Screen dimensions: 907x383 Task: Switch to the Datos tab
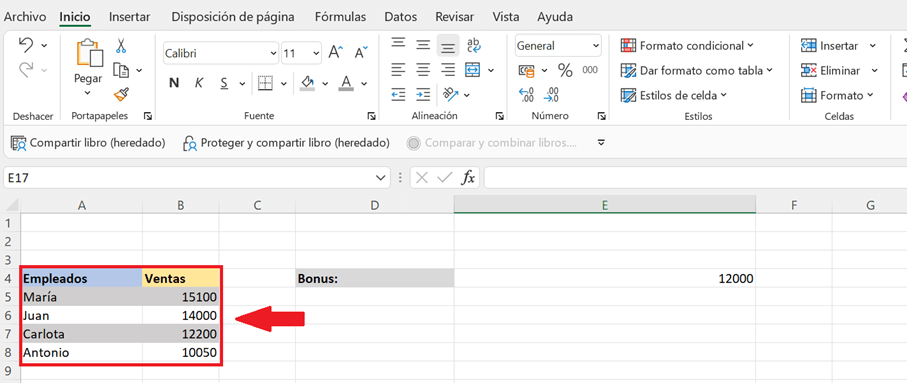click(x=400, y=17)
